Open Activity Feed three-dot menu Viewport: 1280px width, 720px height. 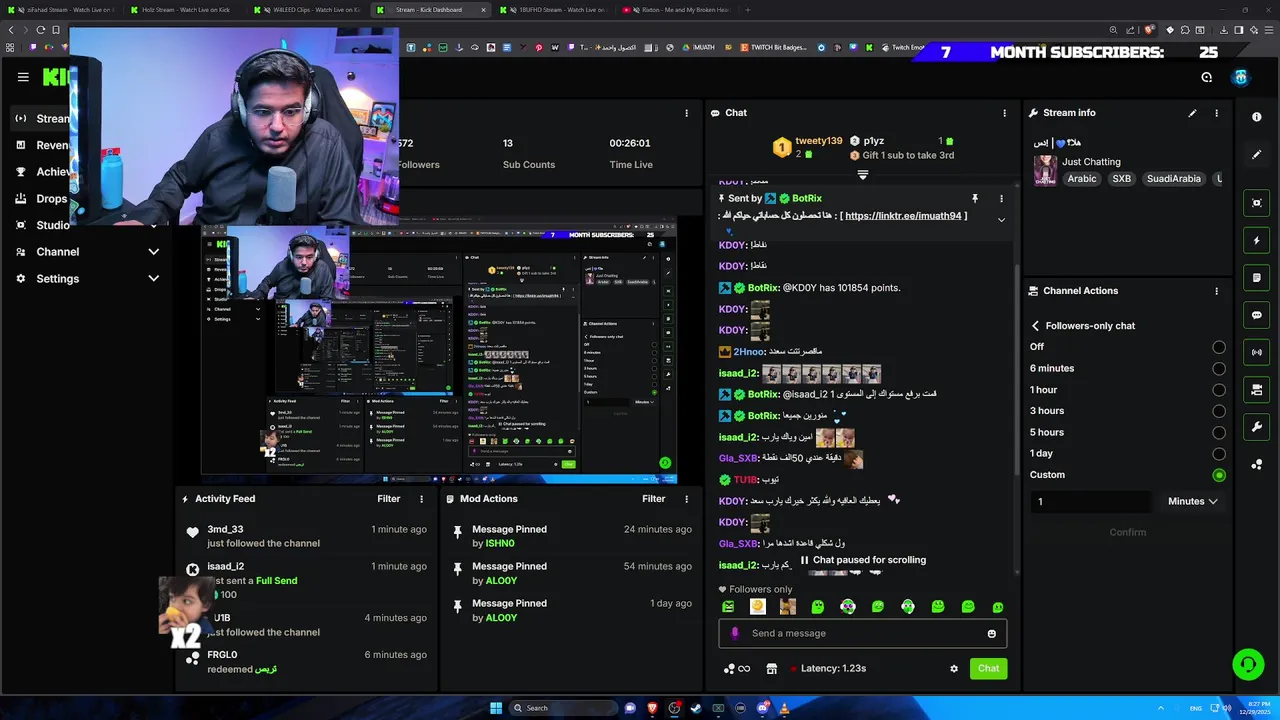click(421, 499)
